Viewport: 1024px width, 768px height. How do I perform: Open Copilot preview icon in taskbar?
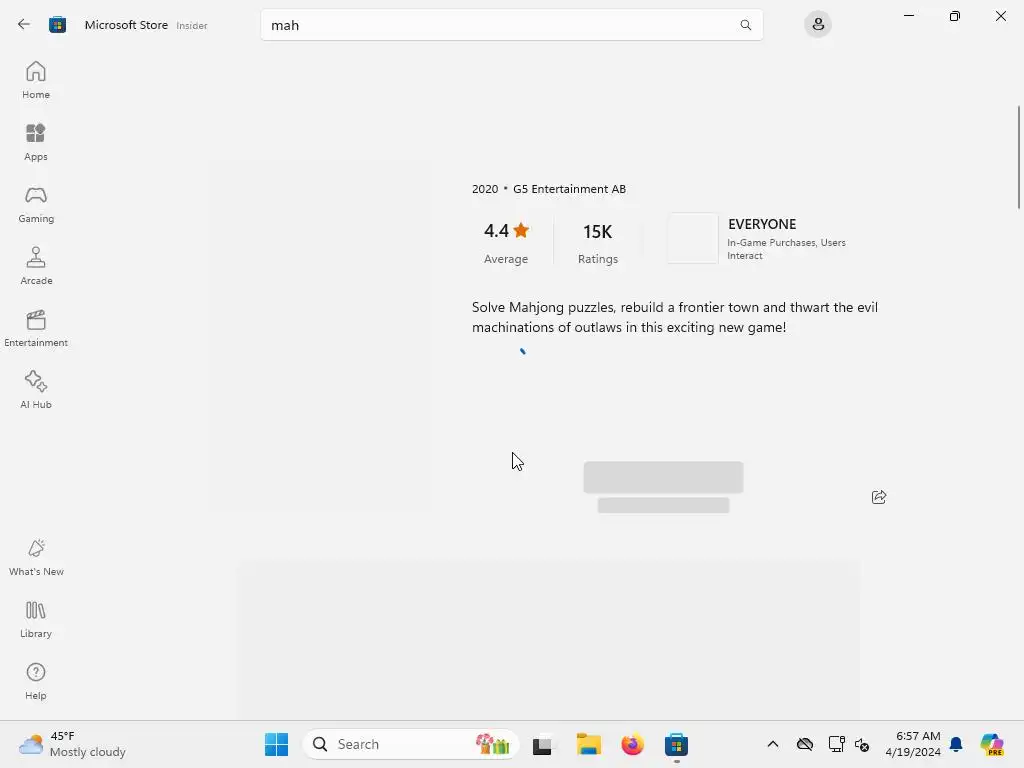(992, 744)
